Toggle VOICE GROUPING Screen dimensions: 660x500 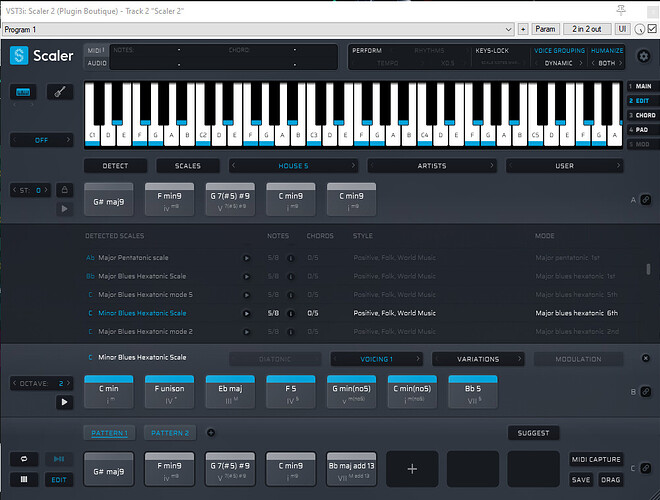559,51
